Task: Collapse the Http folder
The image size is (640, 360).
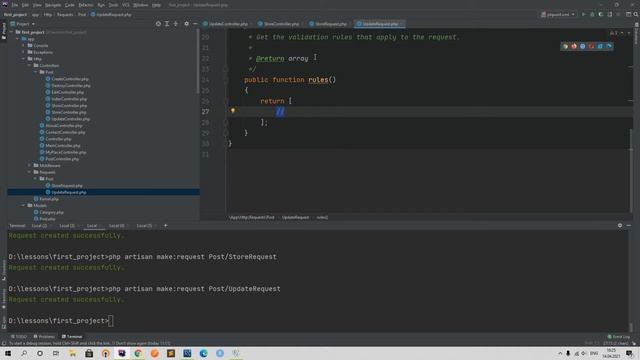Action: pyautogui.click(x=24, y=59)
